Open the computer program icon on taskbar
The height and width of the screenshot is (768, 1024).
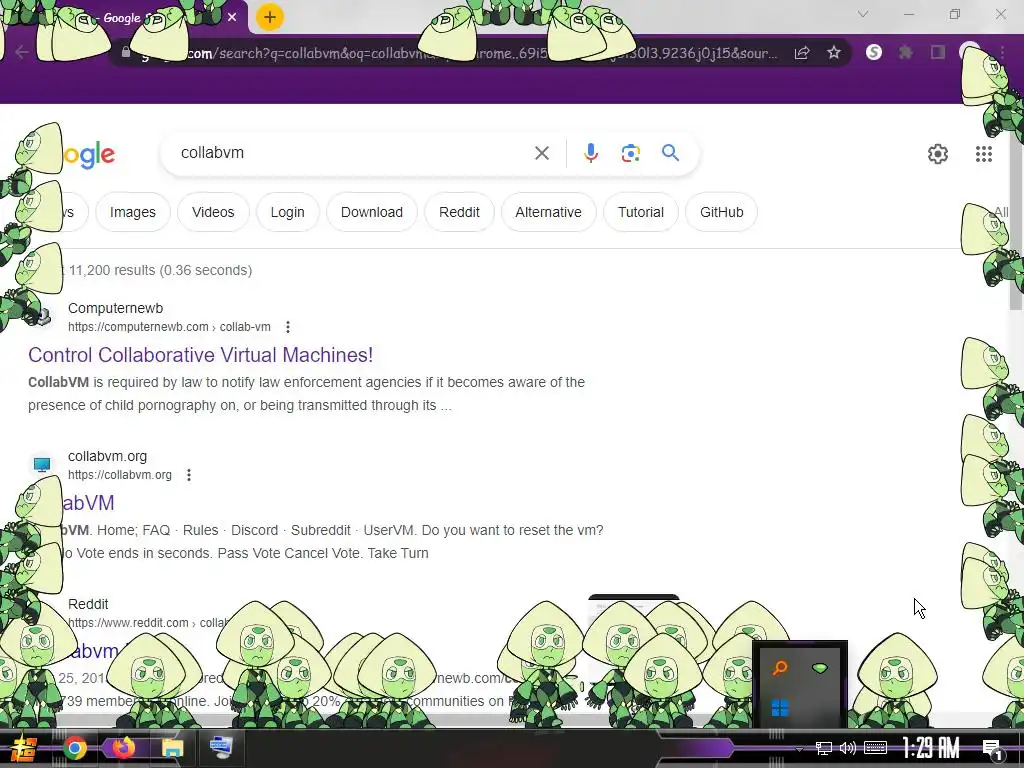221,747
